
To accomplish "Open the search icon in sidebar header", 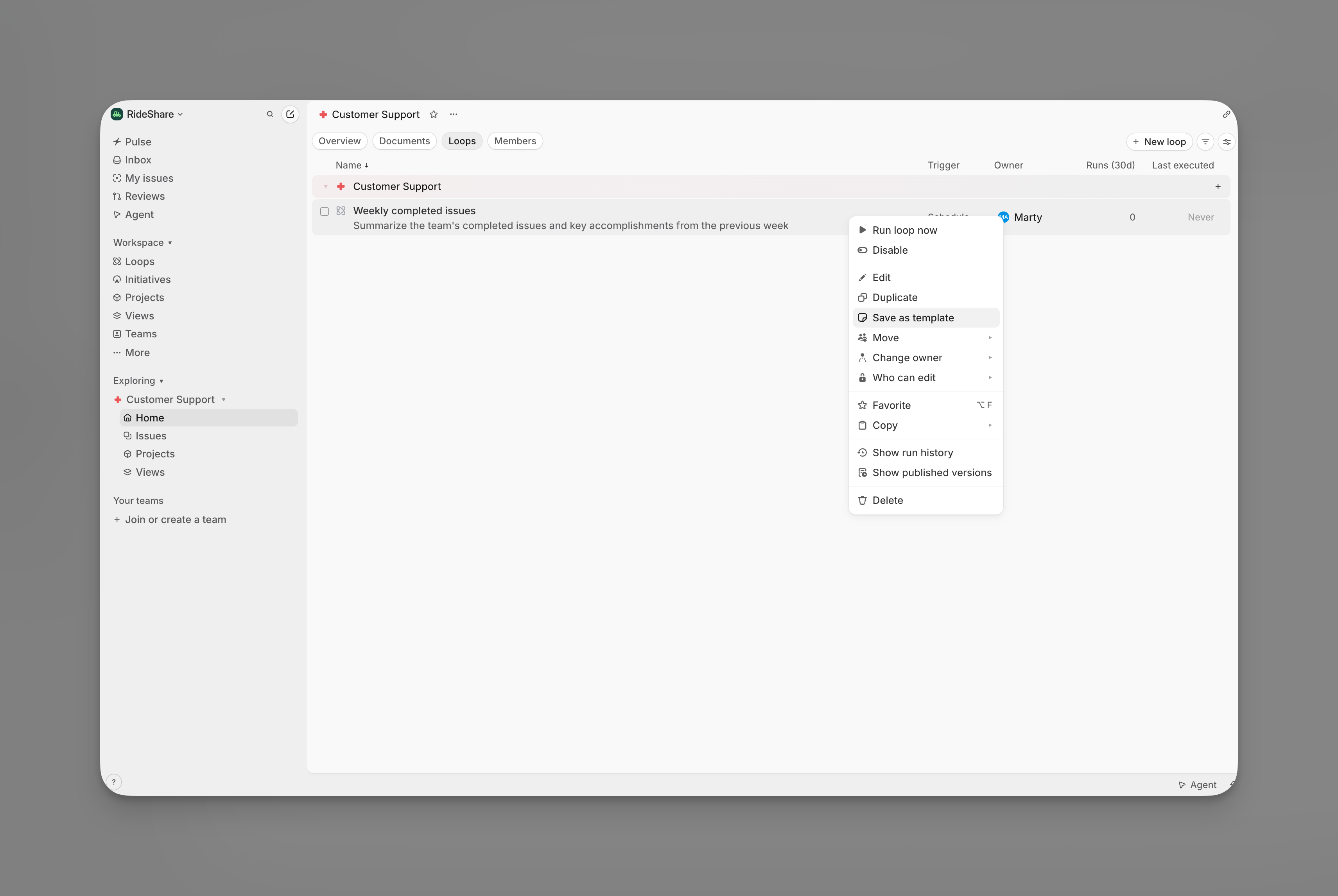I will [270, 114].
